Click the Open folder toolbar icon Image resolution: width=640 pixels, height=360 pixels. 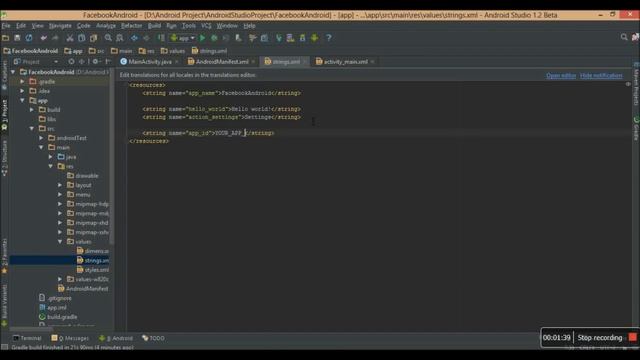6,38
